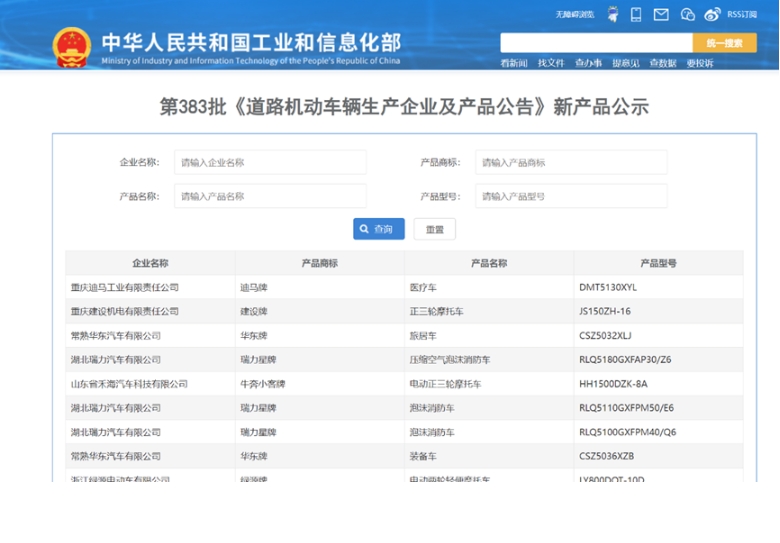
Task: Open the 看新闻 navigation item
Action: point(514,63)
